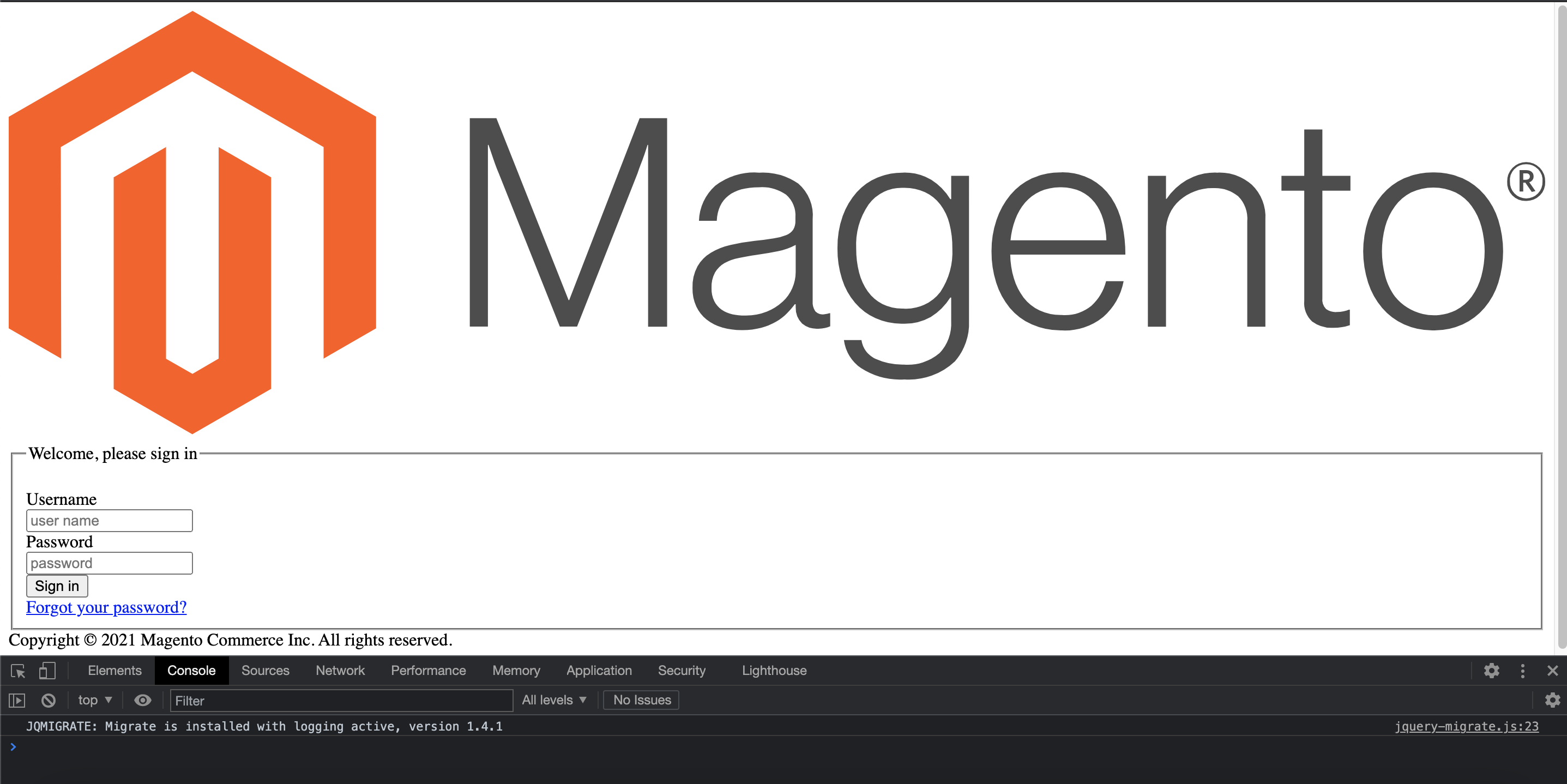Click the Username input field
Image resolution: width=1567 pixels, height=784 pixels.
coord(109,520)
